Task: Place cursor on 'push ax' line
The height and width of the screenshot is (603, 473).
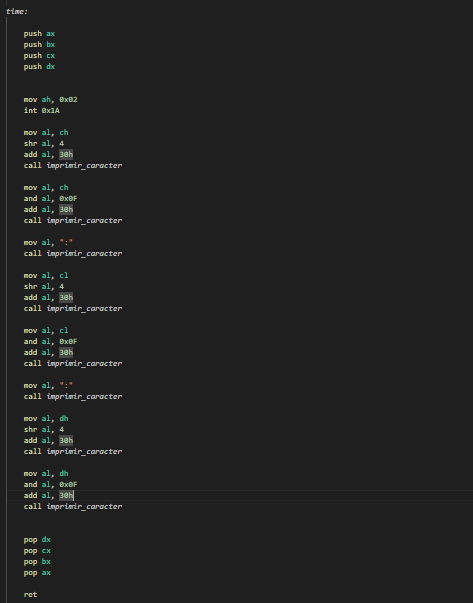Action: [39, 33]
